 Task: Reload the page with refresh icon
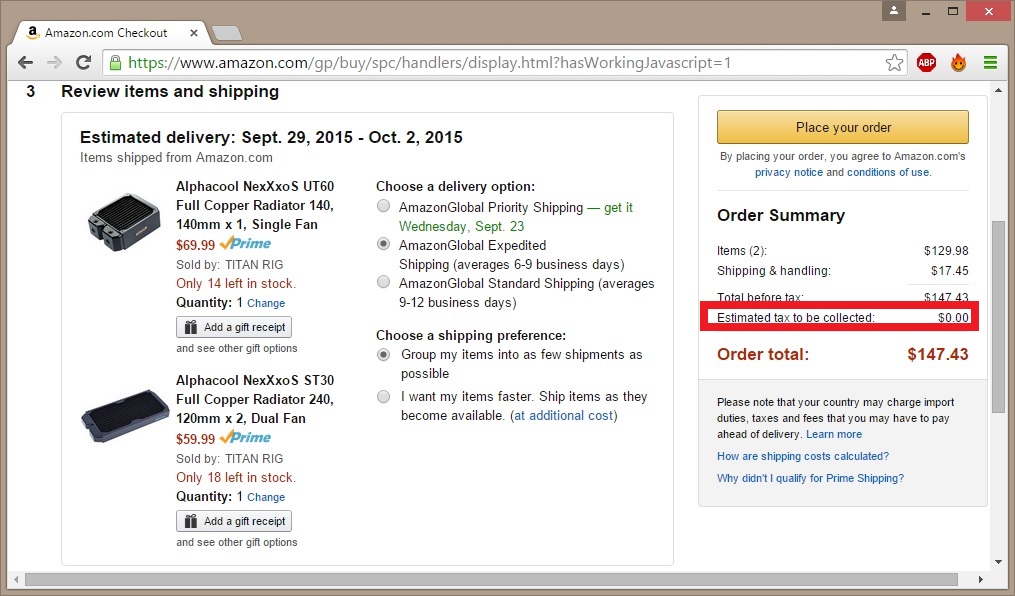click(x=84, y=63)
